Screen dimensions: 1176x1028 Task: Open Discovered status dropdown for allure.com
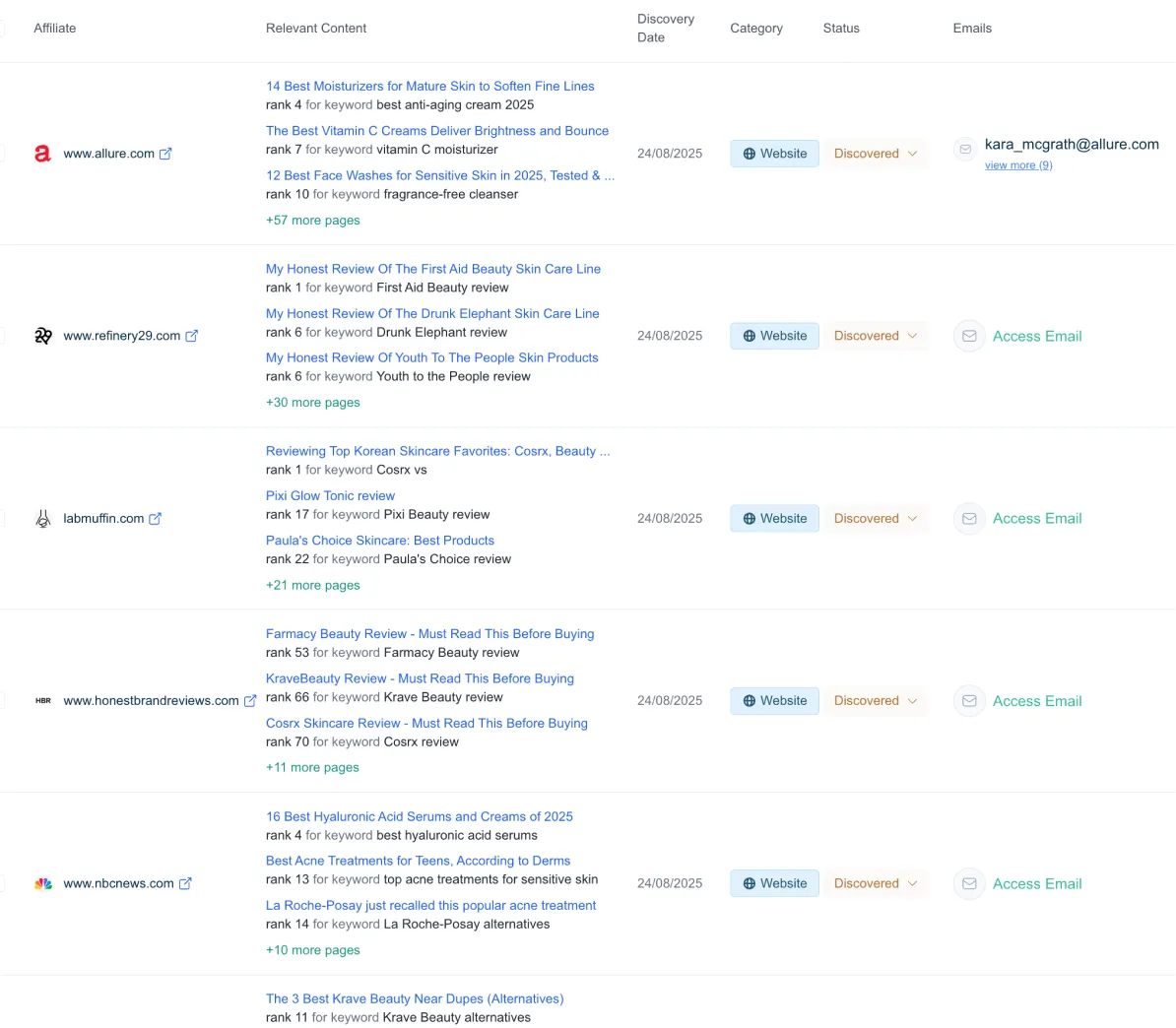876,153
